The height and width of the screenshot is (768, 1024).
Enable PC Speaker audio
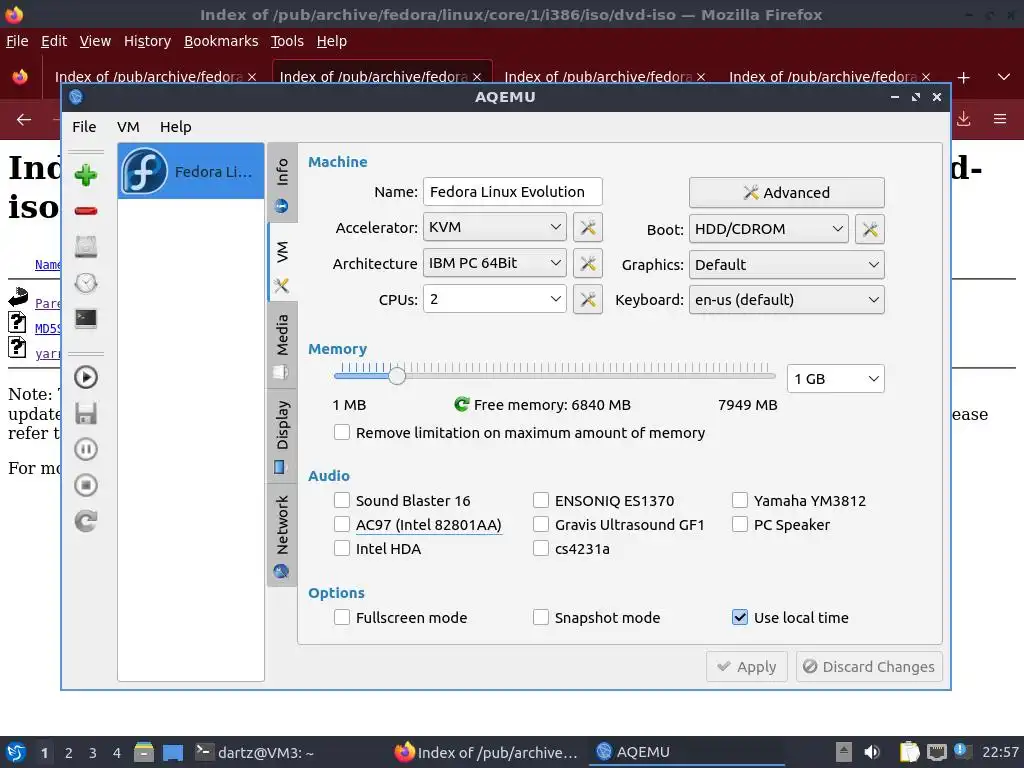[x=740, y=524]
